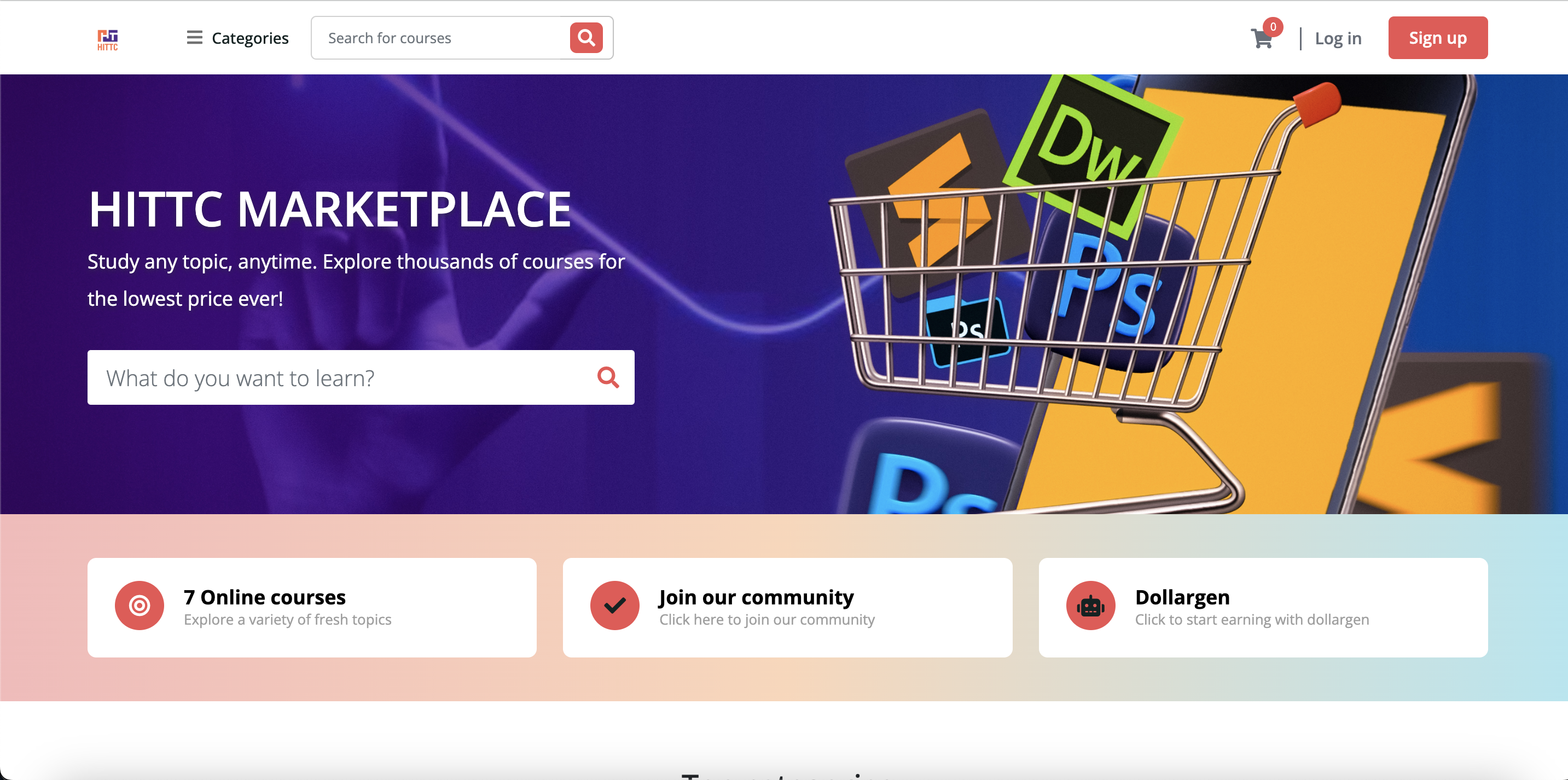Viewport: 1568px width, 780px height.
Task: Click the magnifier icon in hero search box
Action: pos(607,377)
